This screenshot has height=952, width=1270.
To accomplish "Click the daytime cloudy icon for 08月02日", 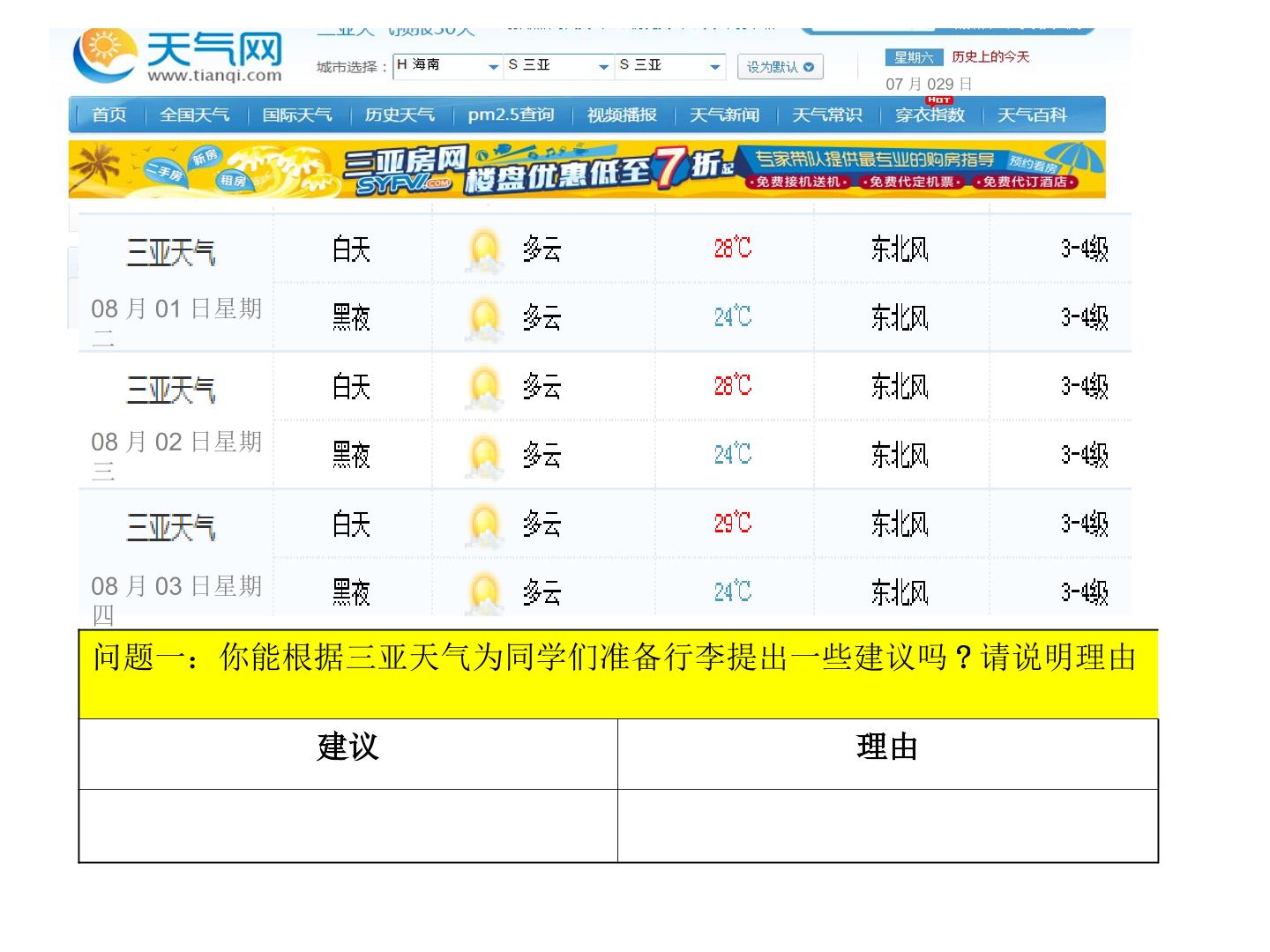I will pyautogui.click(x=484, y=387).
